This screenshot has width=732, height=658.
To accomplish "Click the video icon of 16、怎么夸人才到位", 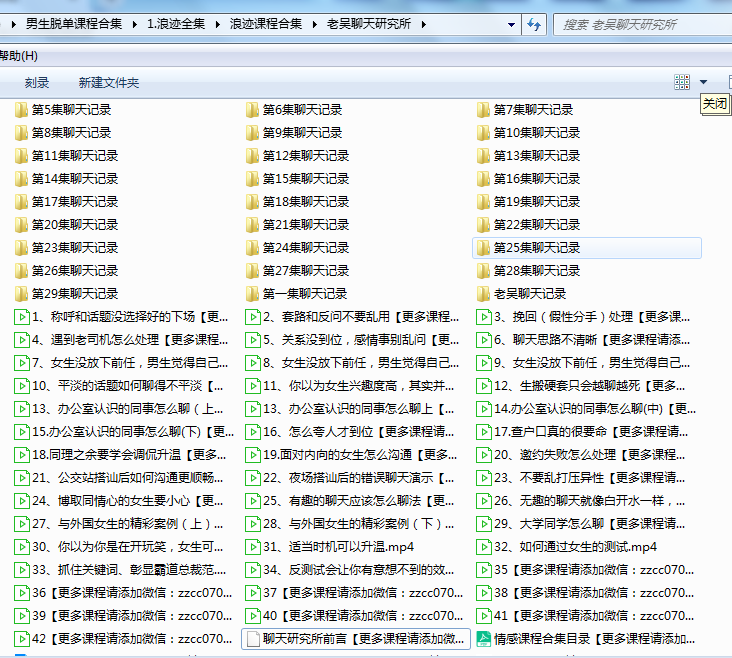I will [253, 432].
